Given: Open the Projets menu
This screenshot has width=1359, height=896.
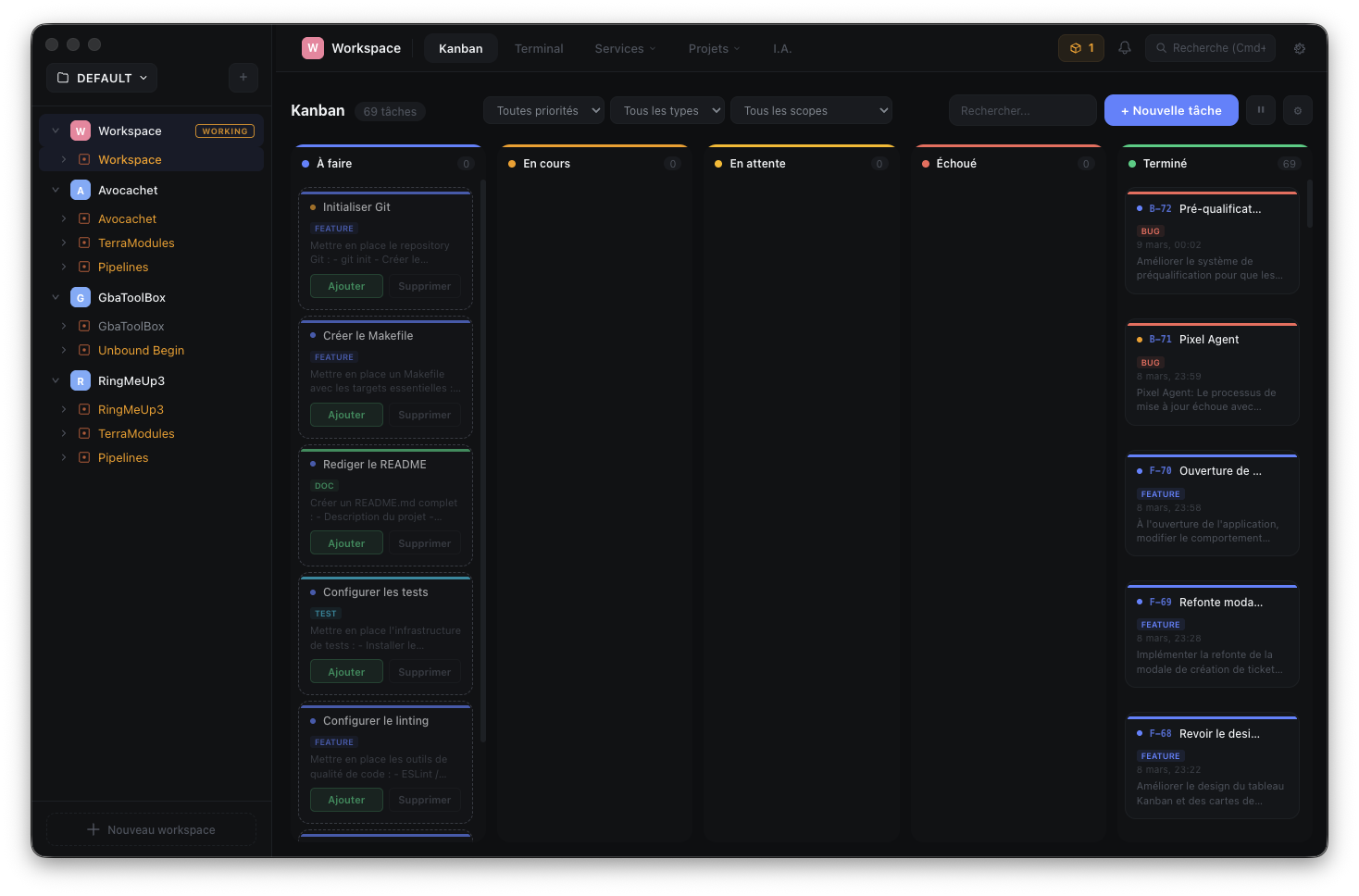Looking at the screenshot, I should click(714, 48).
